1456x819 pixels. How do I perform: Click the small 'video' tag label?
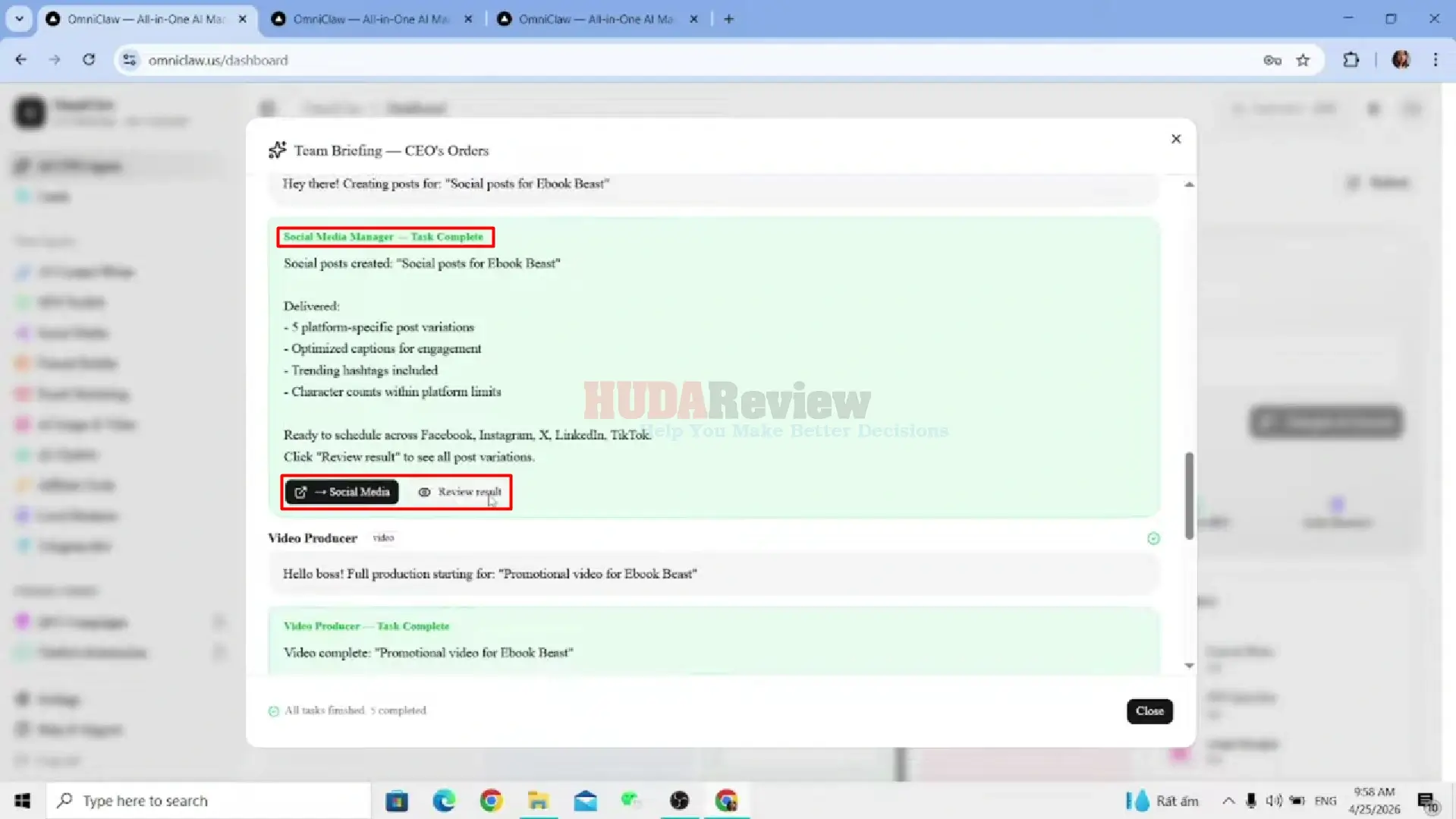[x=383, y=537]
